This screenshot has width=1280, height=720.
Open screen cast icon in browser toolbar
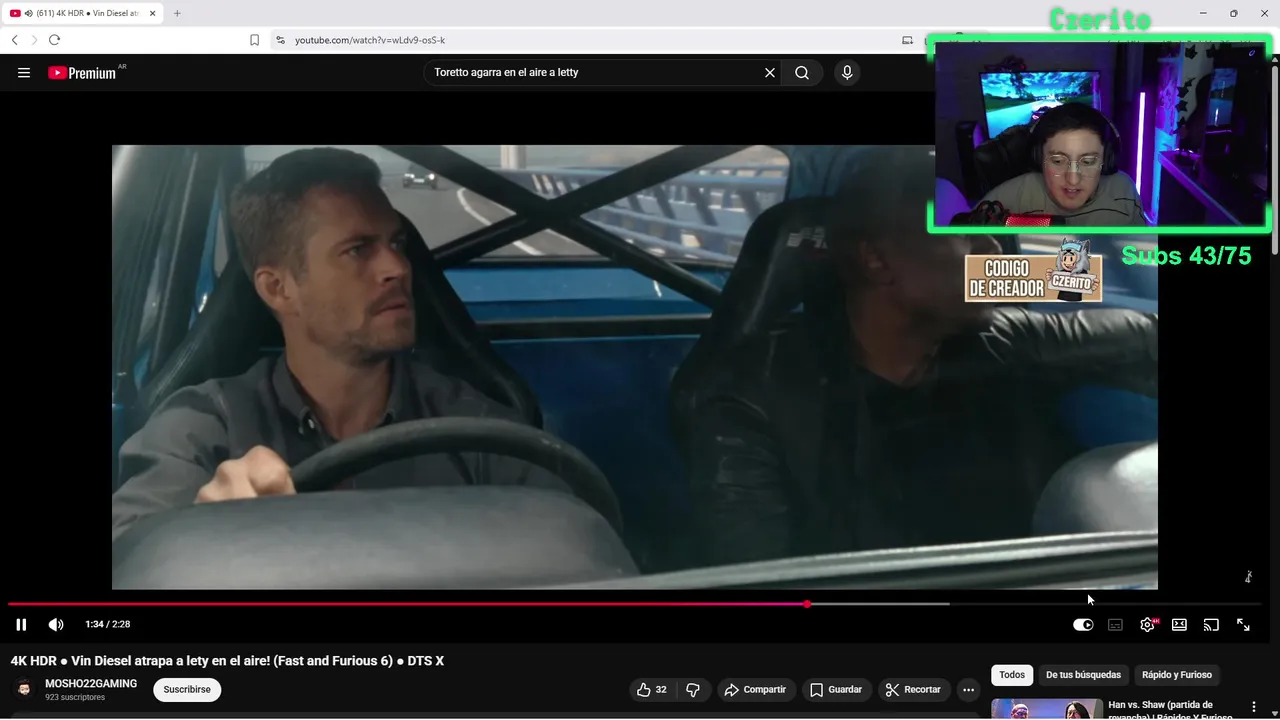[907, 40]
